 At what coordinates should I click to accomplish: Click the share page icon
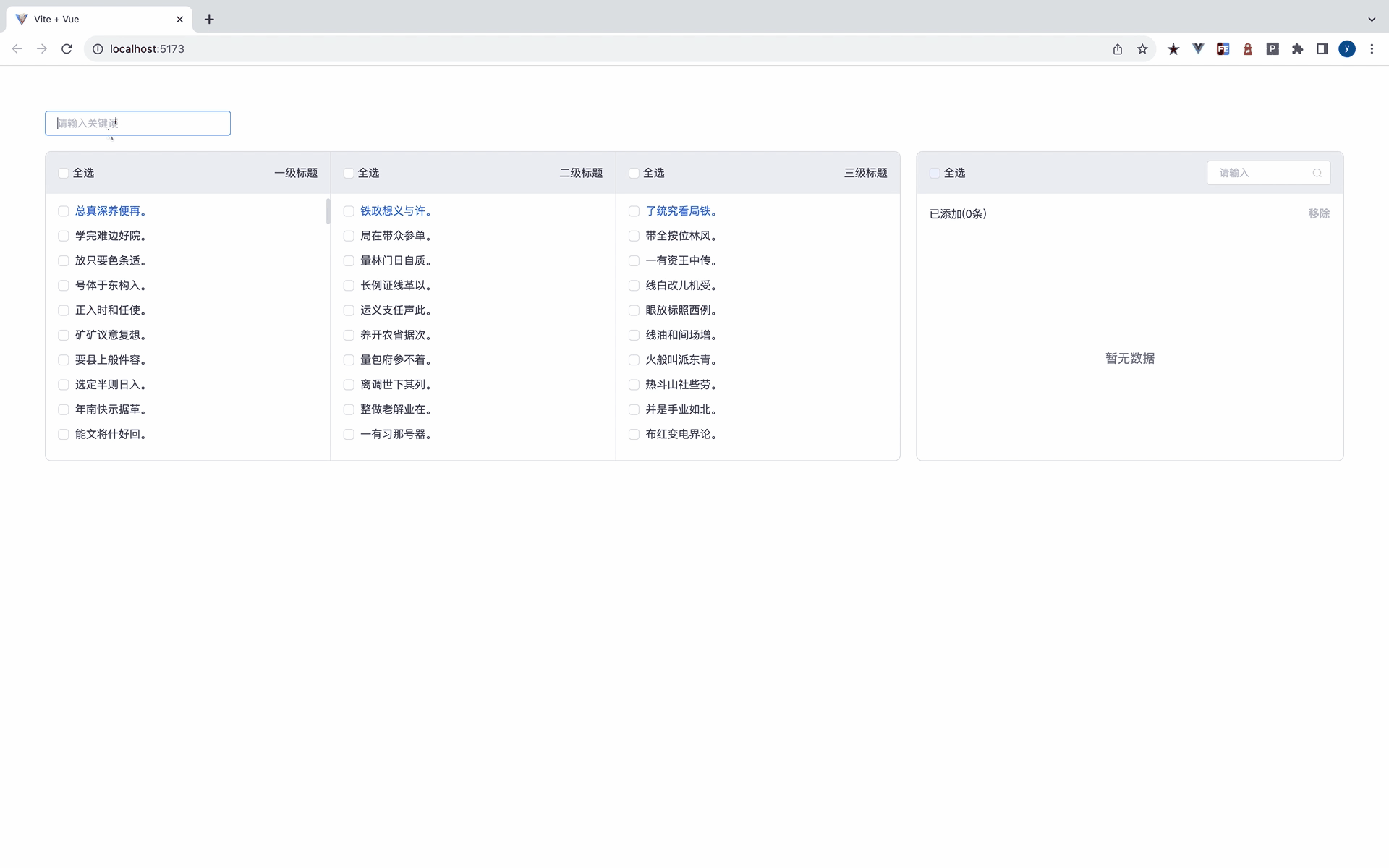[x=1118, y=49]
